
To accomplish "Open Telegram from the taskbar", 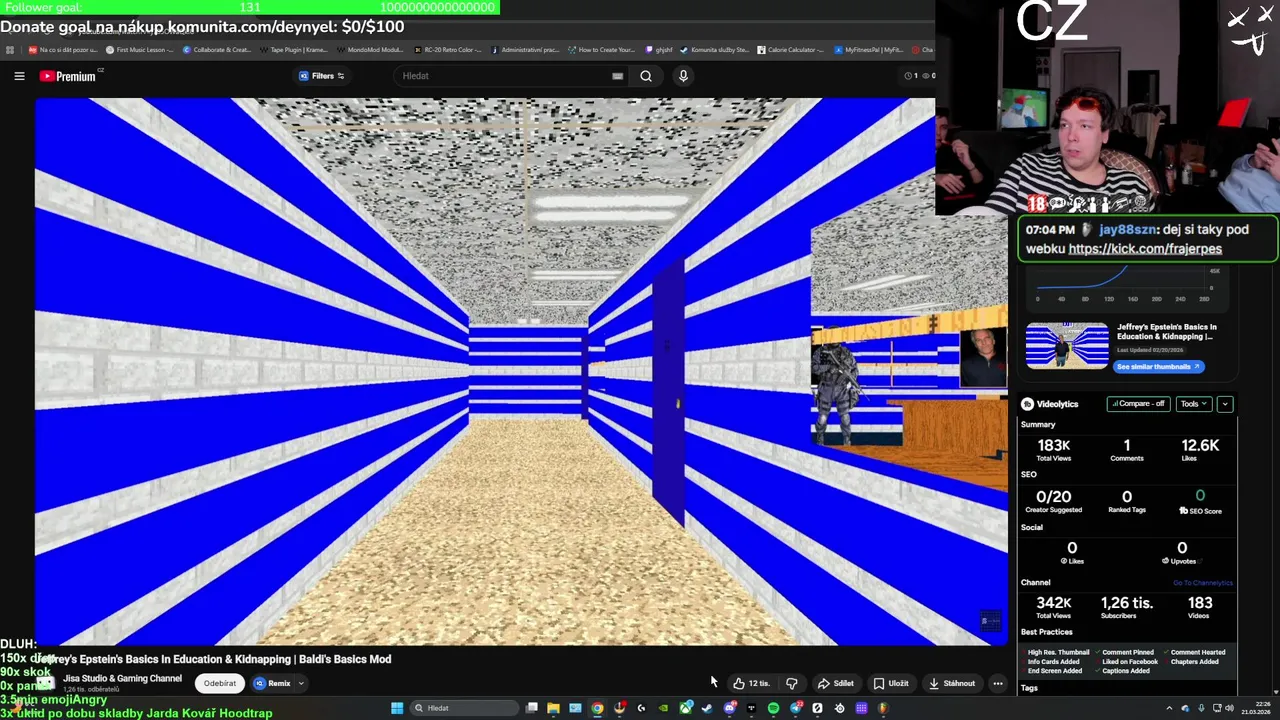I will coord(795,708).
